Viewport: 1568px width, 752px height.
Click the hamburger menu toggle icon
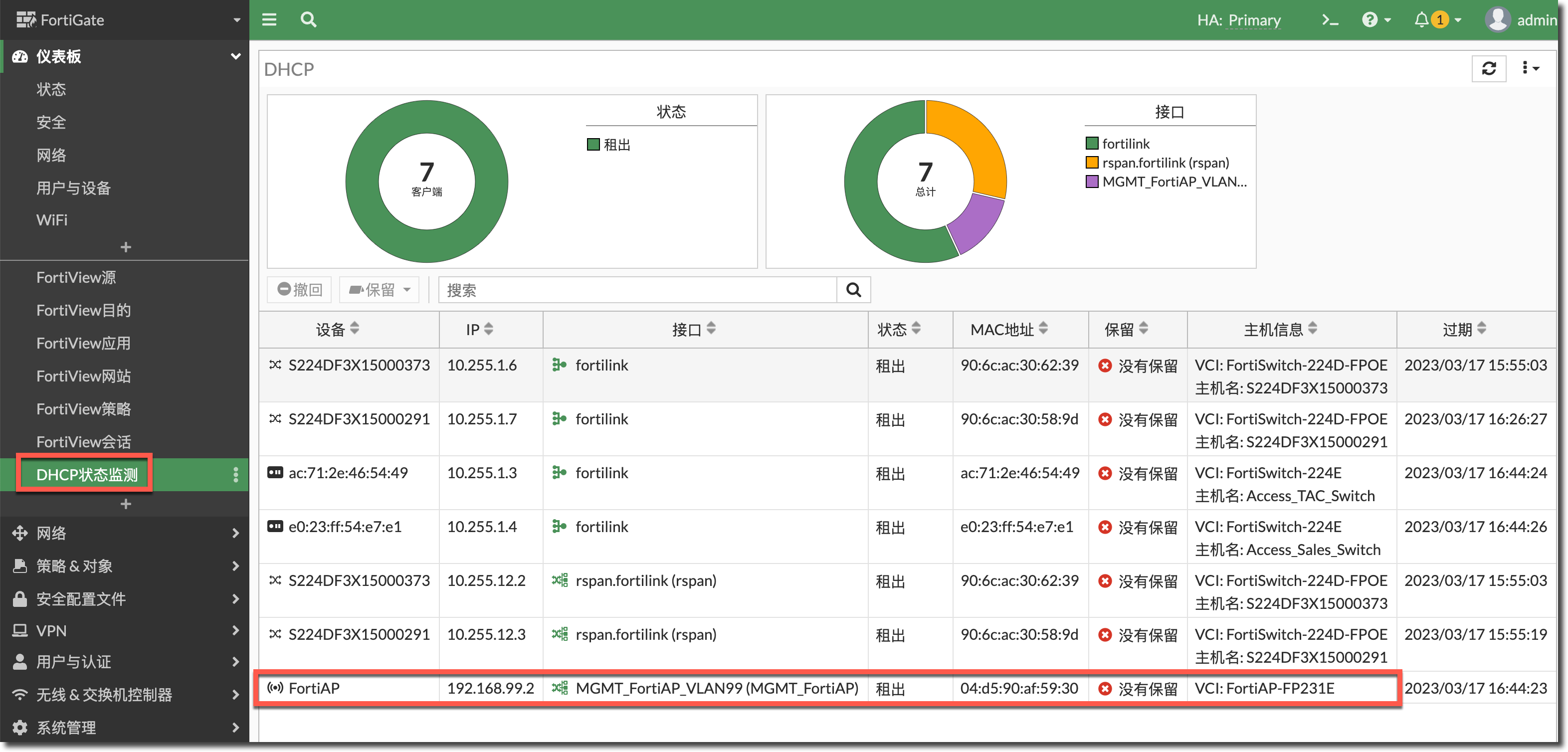(x=269, y=19)
